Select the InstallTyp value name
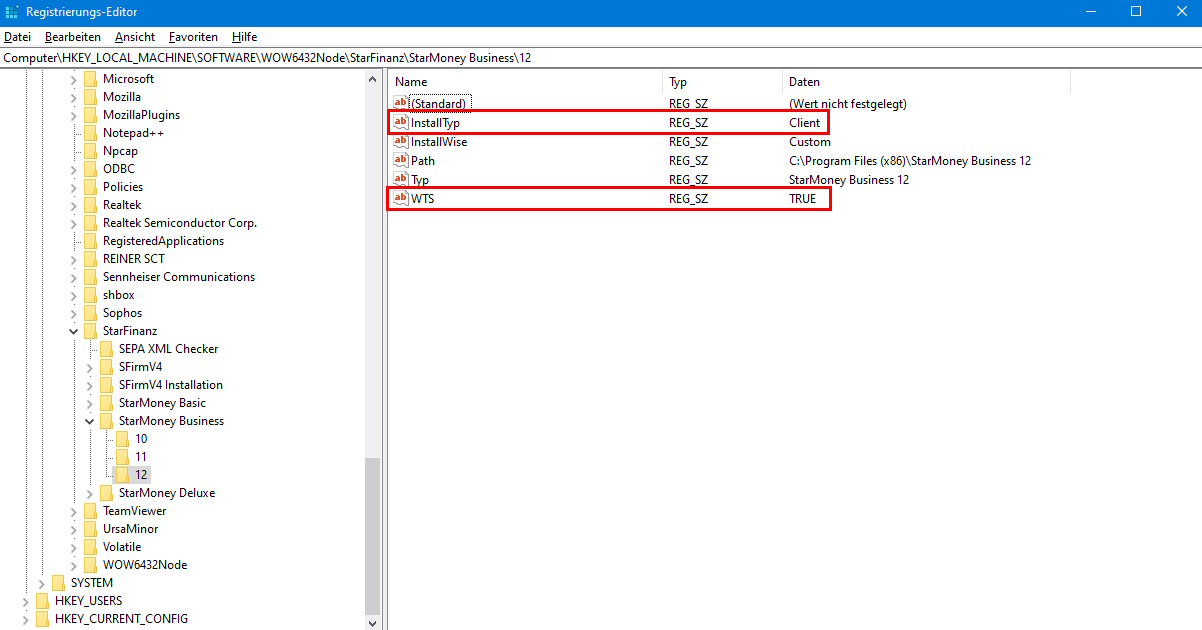This screenshot has width=1202, height=630. (x=435, y=123)
